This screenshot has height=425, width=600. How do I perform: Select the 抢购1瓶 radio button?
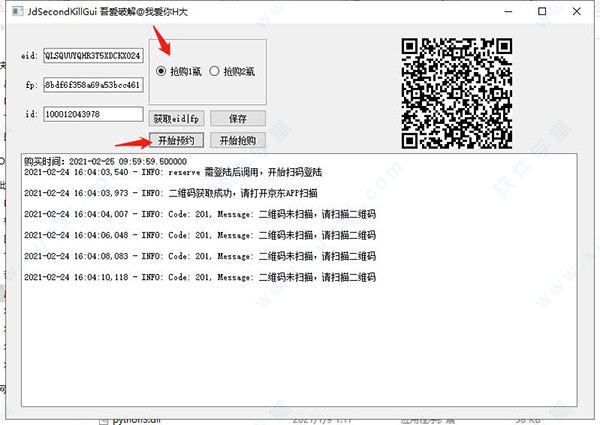pyautogui.click(x=162, y=71)
